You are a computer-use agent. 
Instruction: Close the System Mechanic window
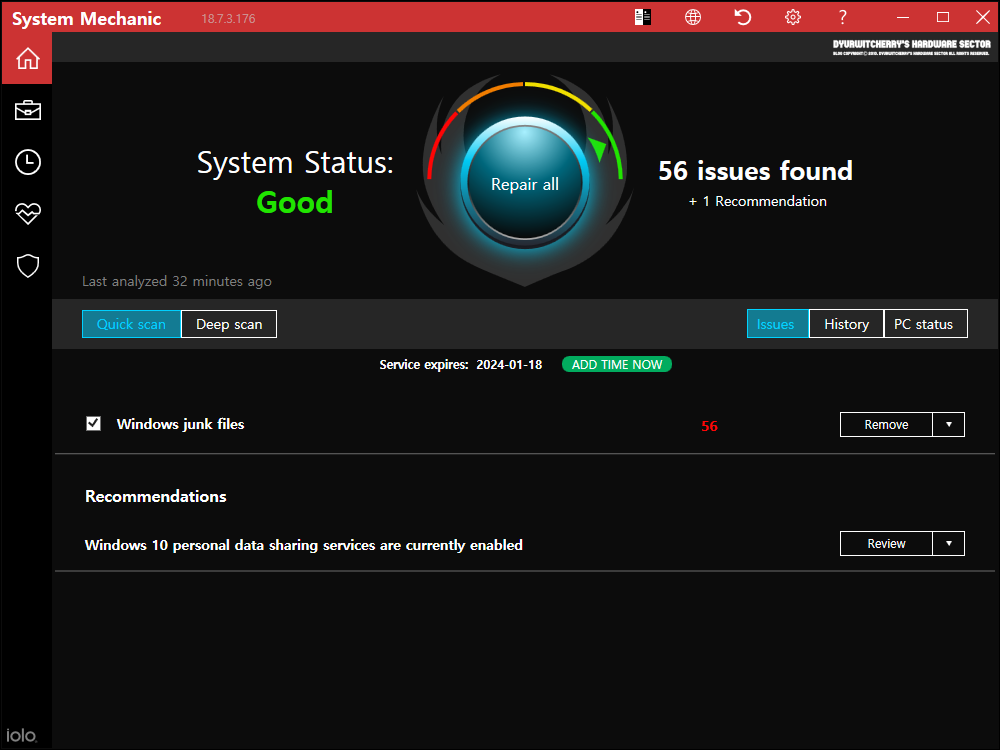pyautogui.click(x=983, y=17)
